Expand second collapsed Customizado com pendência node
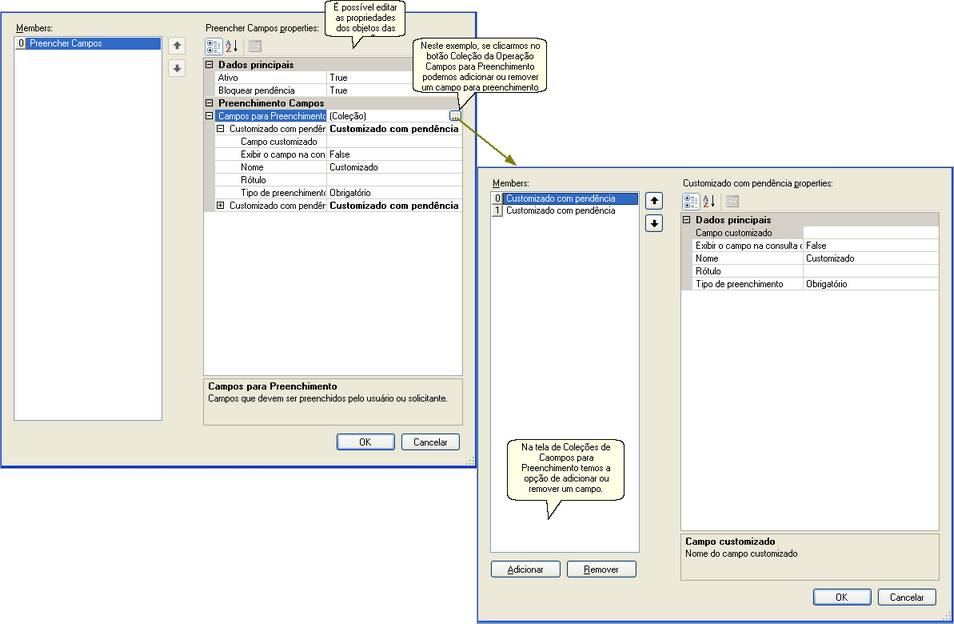954x624 pixels. 220,206
